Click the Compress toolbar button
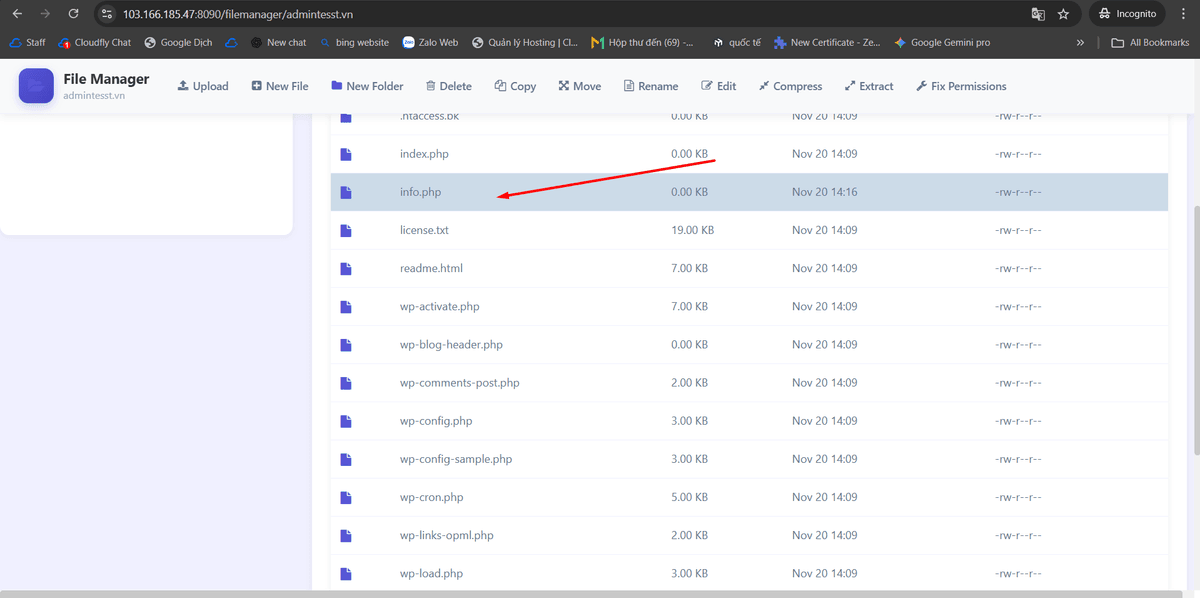 click(790, 86)
